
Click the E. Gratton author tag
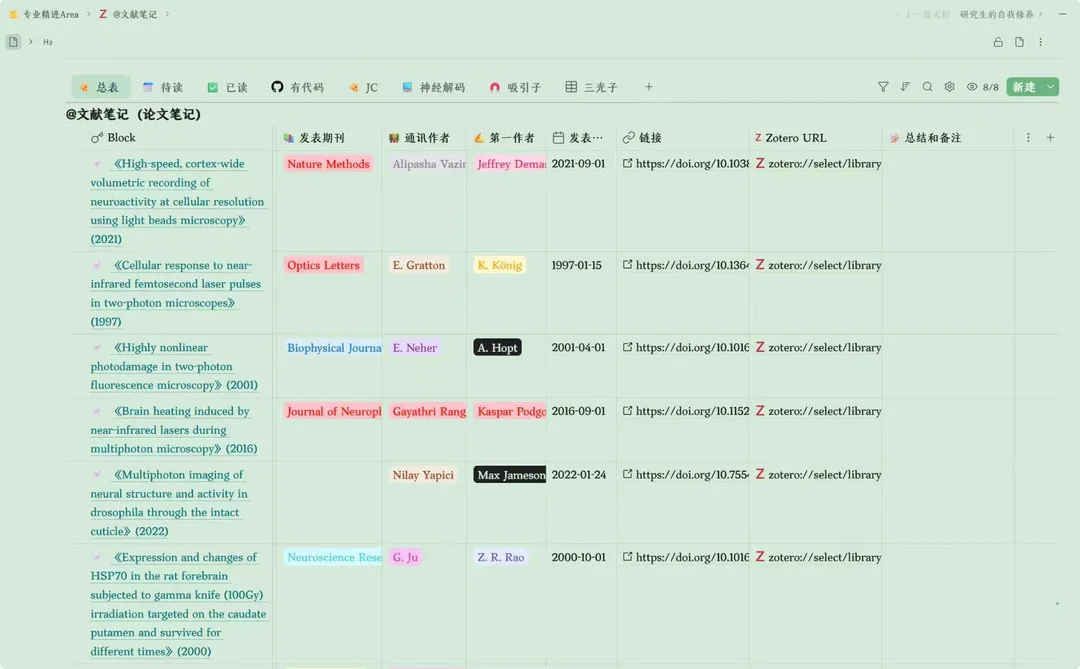click(419, 265)
